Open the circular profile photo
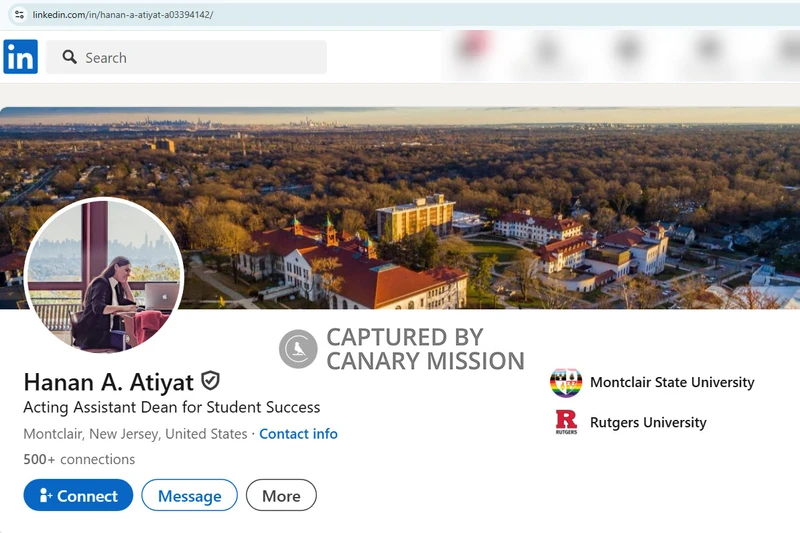 (104, 275)
